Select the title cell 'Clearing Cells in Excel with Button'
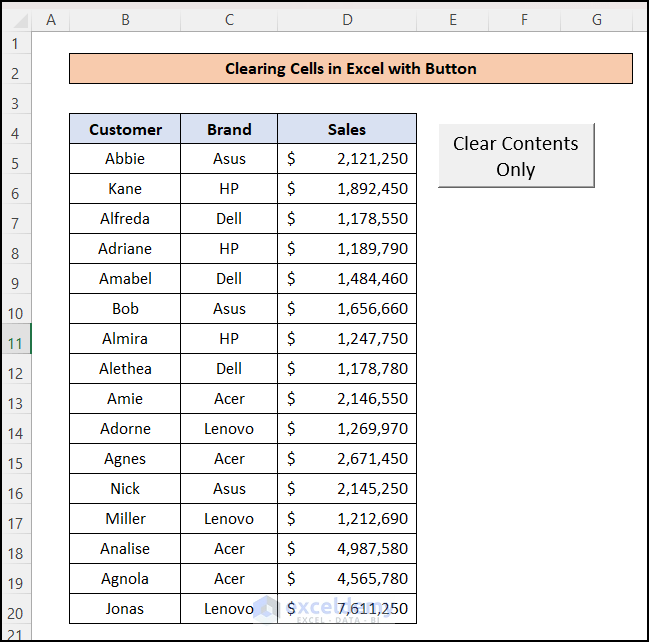 click(351, 69)
